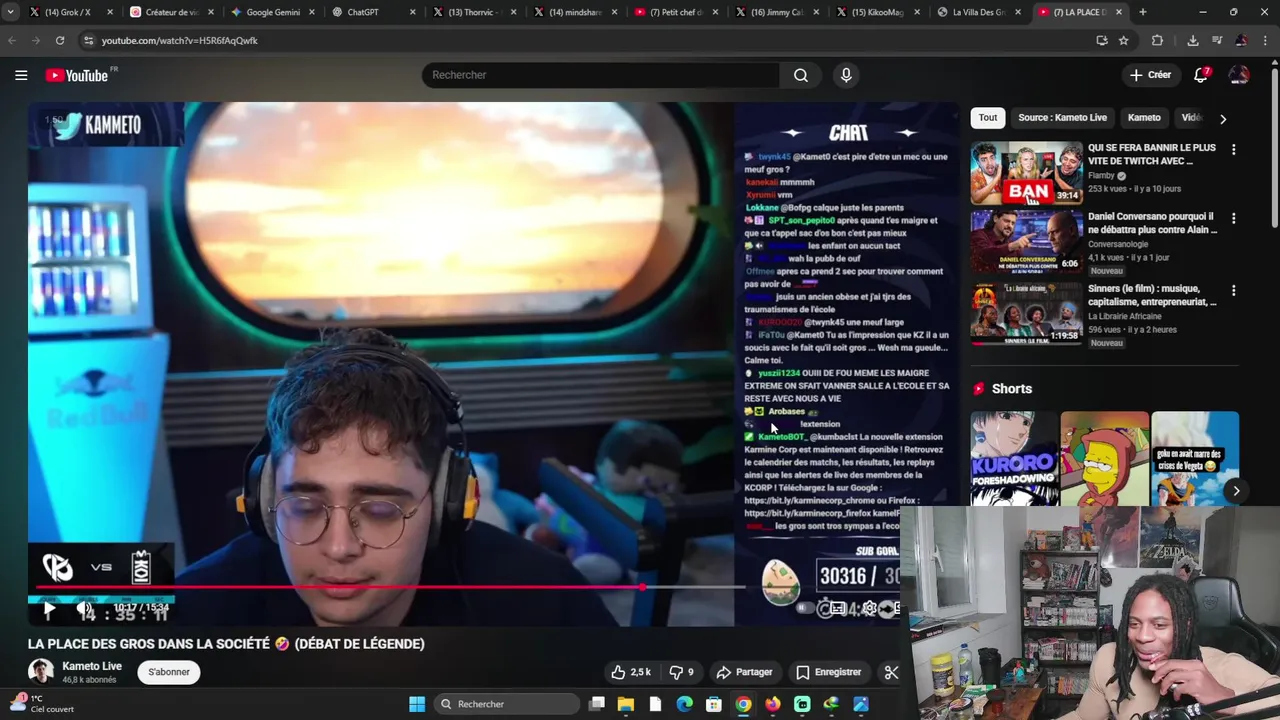
Task: Play the video
Action: 48,608
